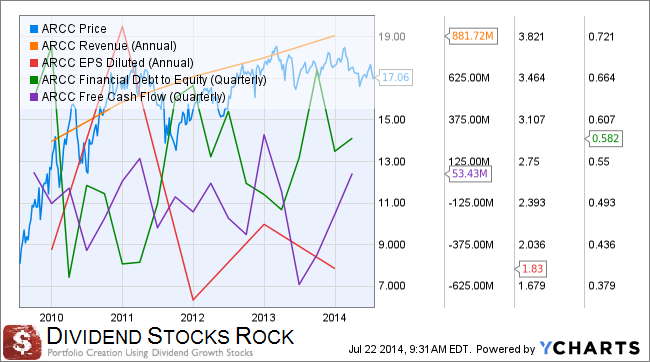Viewport: 650px width, 362px height.
Task: Click the 9.000 price axis value
Action: click(392, 245)
